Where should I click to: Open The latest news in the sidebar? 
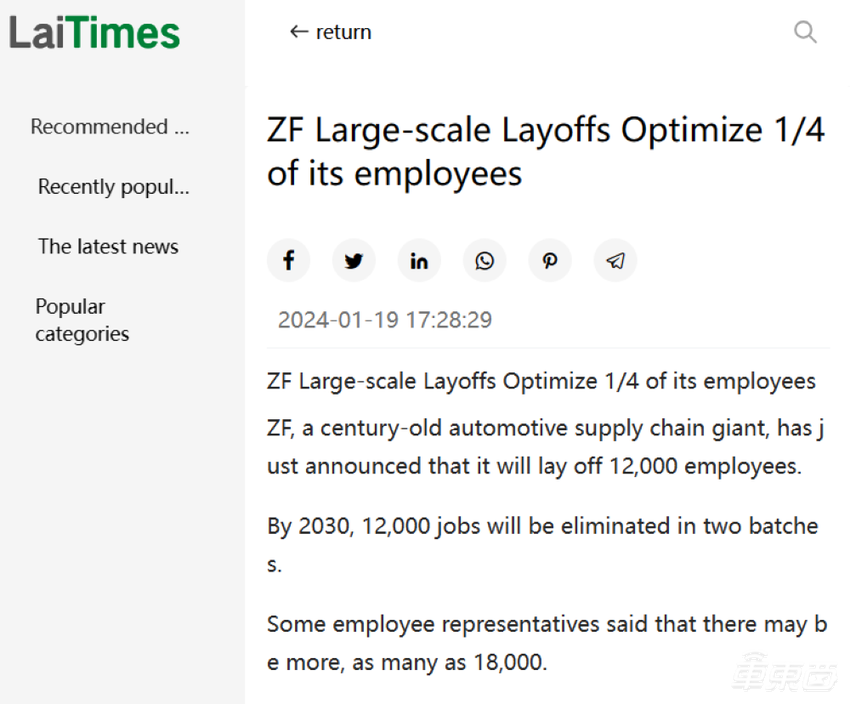tap(108, 247)
